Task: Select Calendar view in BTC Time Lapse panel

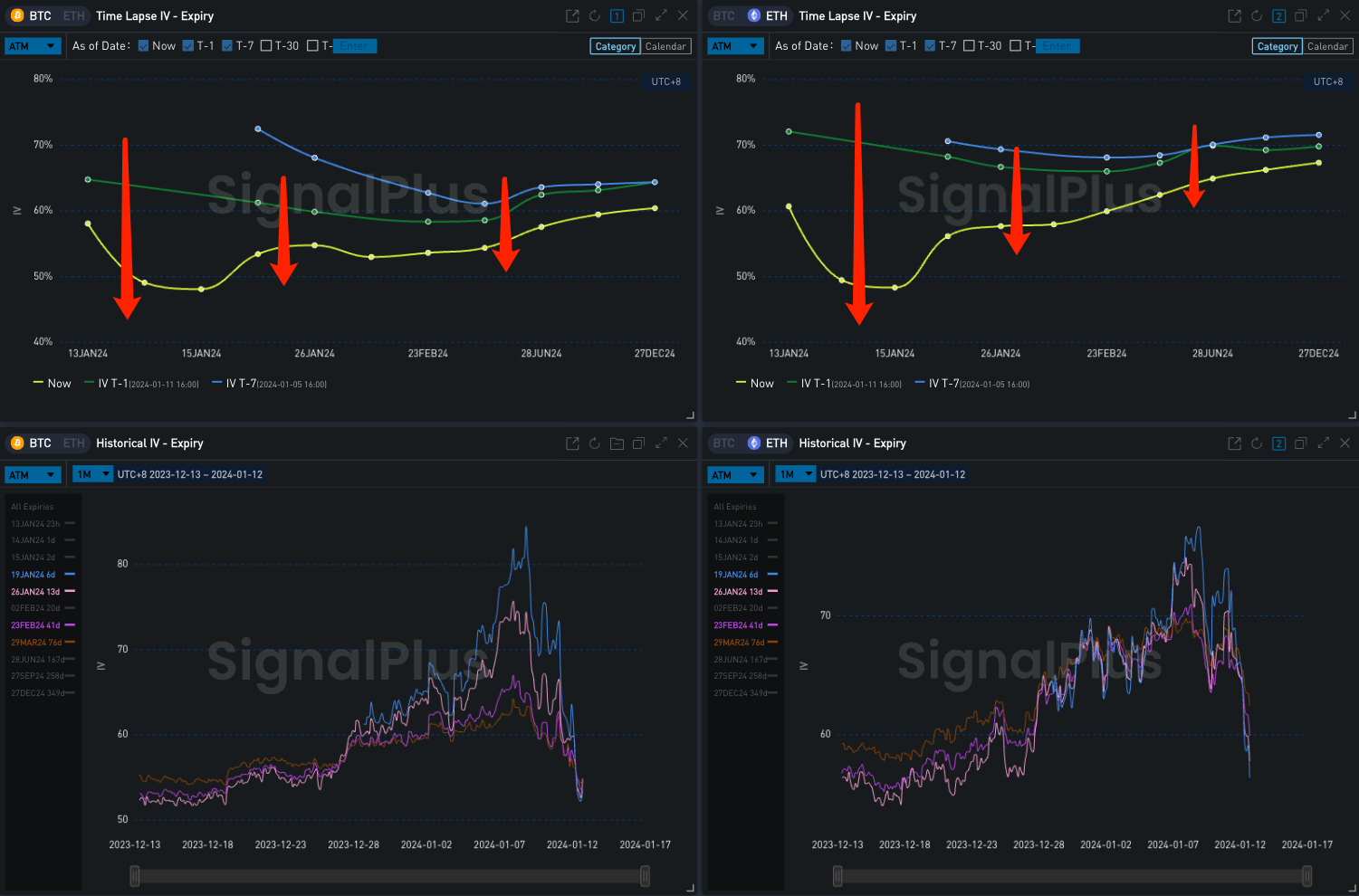Action: (665, 46)
